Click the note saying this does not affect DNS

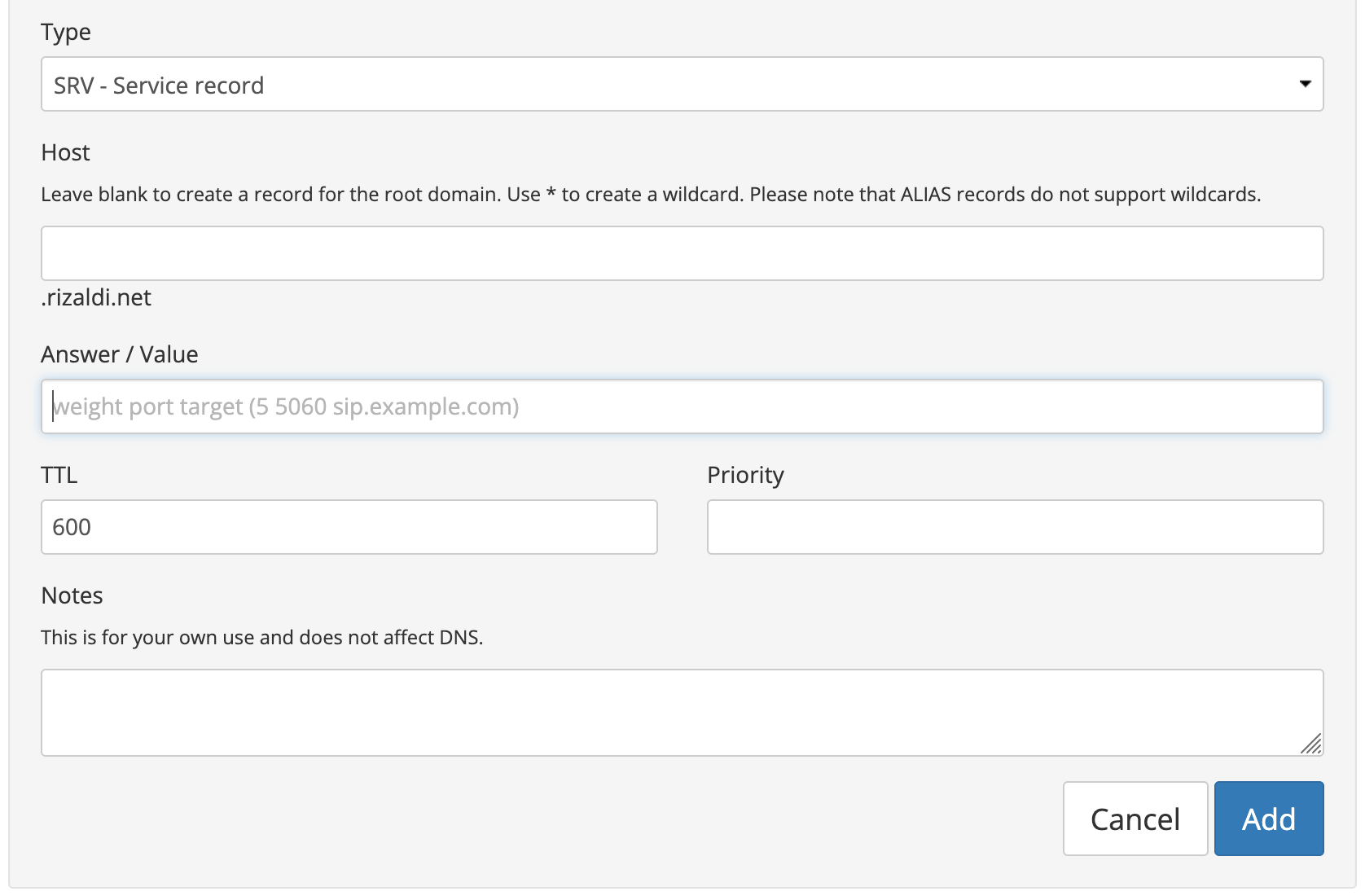point(261,637)
